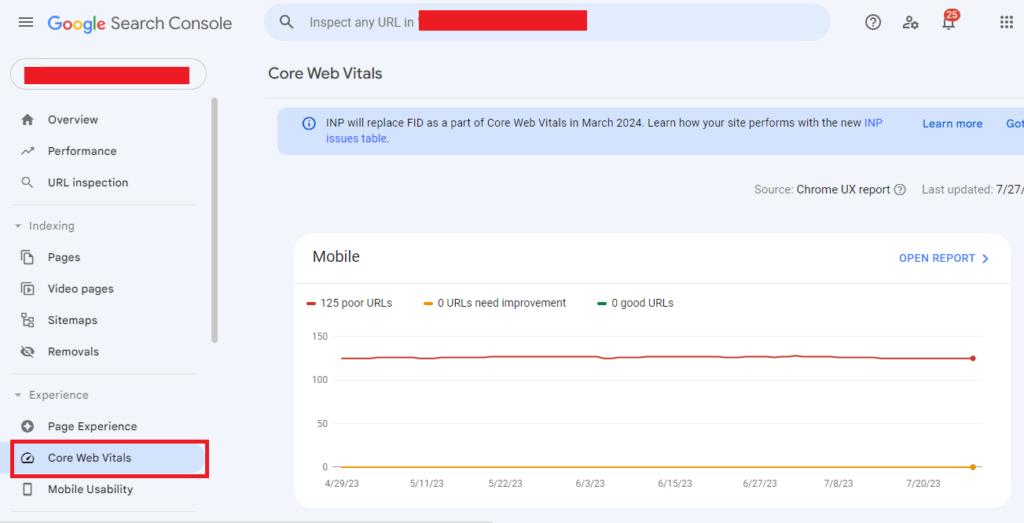This screenshot has height=523, width=1024.
Task: Click orange endpoint on chart baseline
Action: [x=973, y=467]
